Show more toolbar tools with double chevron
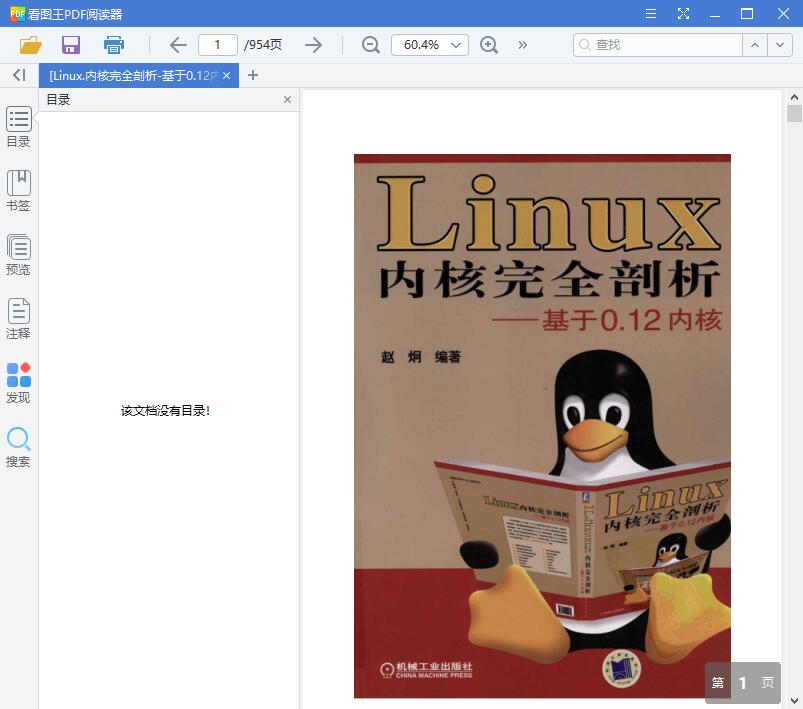 [x=522, y=45]
